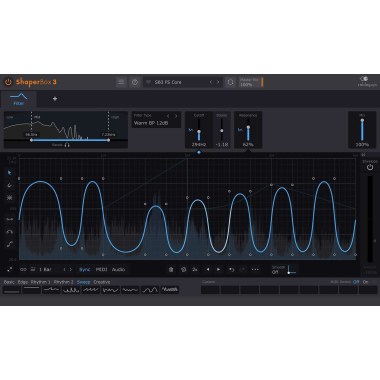380x380 pixels.
Task: Select the Filter shaper tab
Action: pyautogui.click(x=19, y=99)
